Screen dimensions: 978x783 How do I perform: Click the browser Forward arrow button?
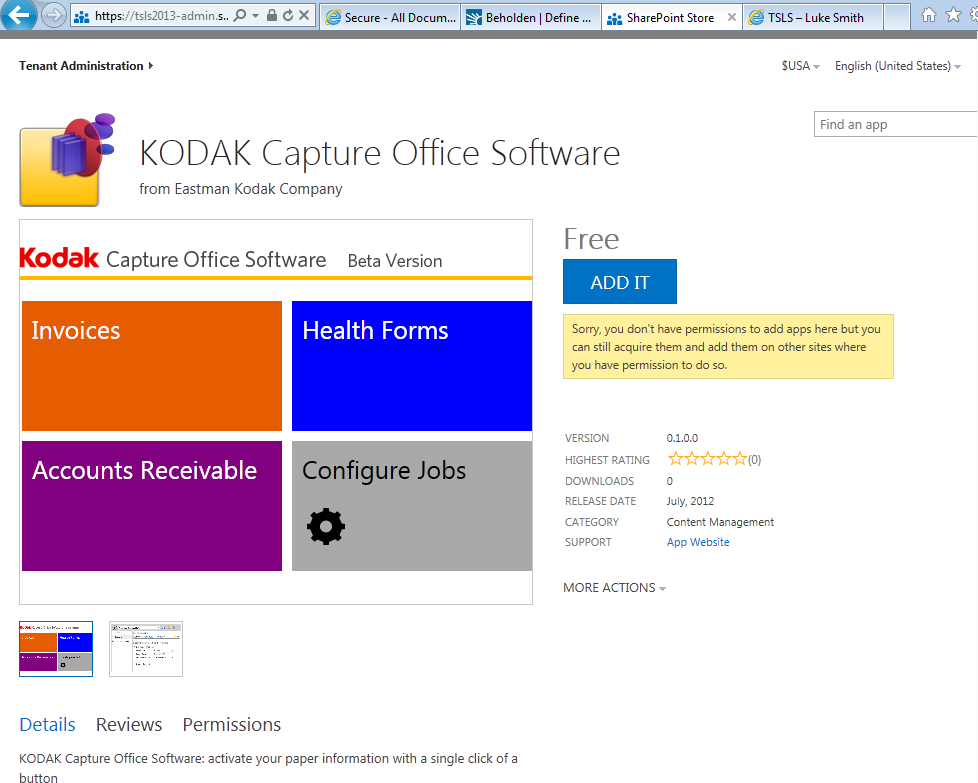click(54, 16)
